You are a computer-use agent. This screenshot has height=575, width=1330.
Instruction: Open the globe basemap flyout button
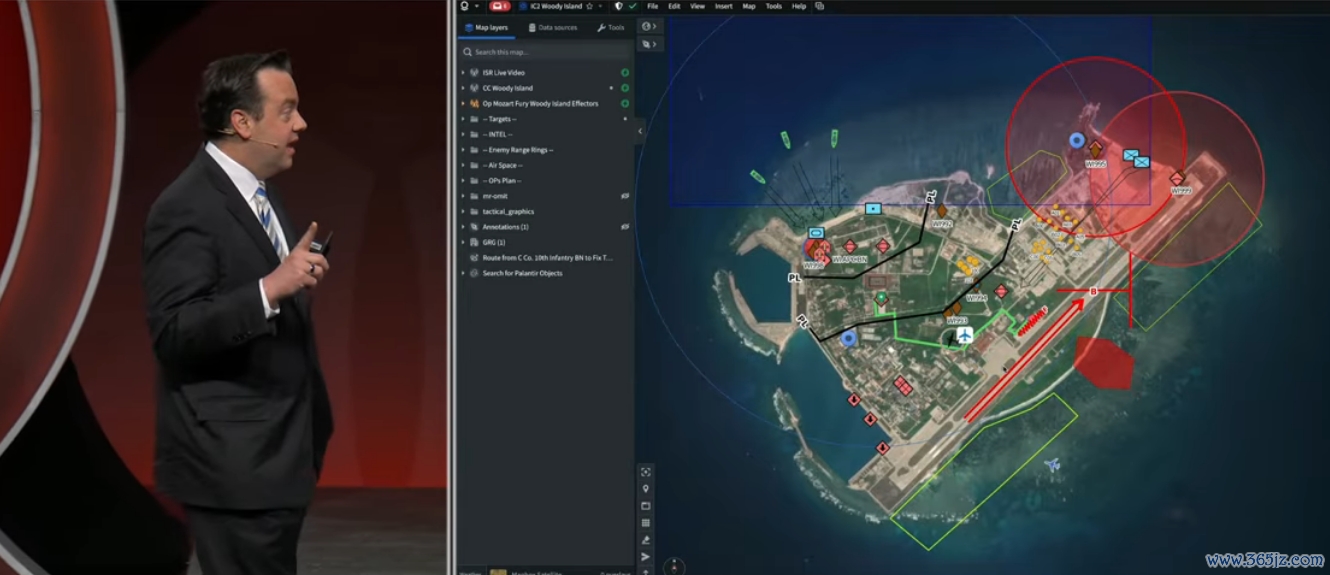650,27
